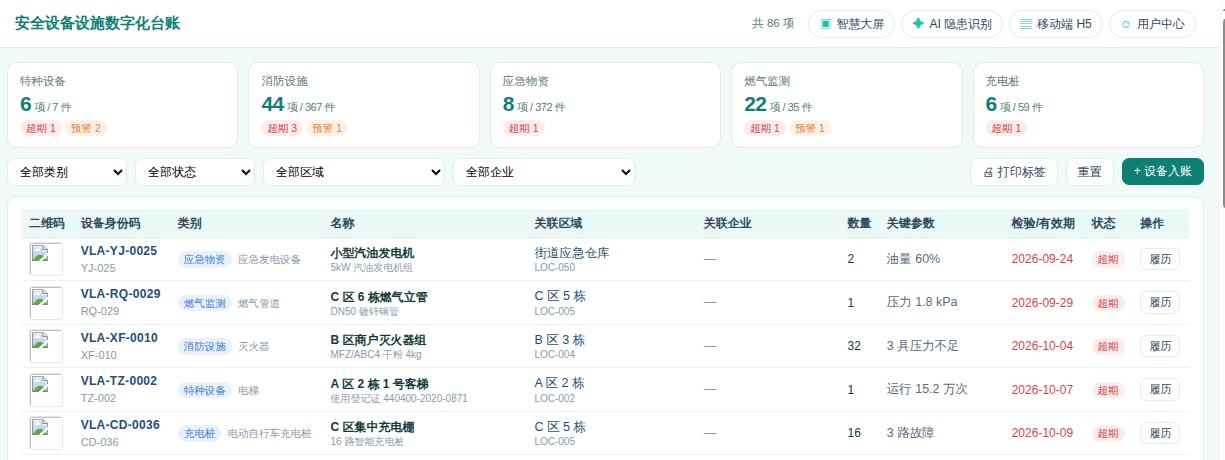Click device ID VLA-YJ-0025

[x=119, y=251]
